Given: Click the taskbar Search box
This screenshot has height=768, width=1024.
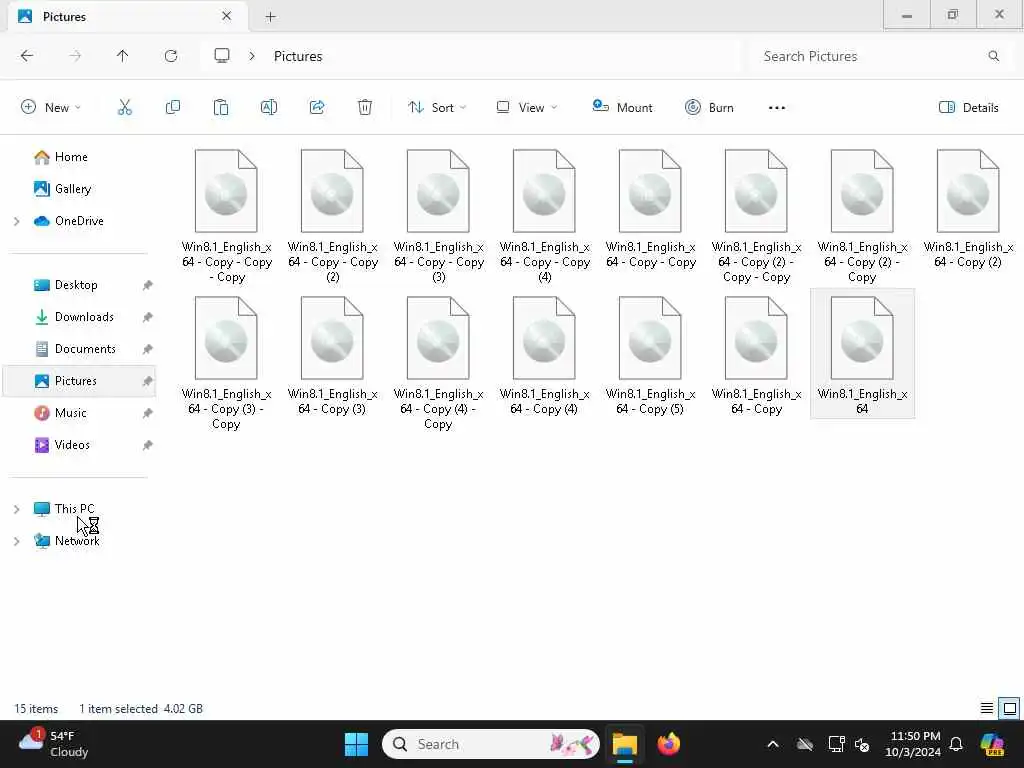Looking at the screenshot, I should (x=490, y=744).
